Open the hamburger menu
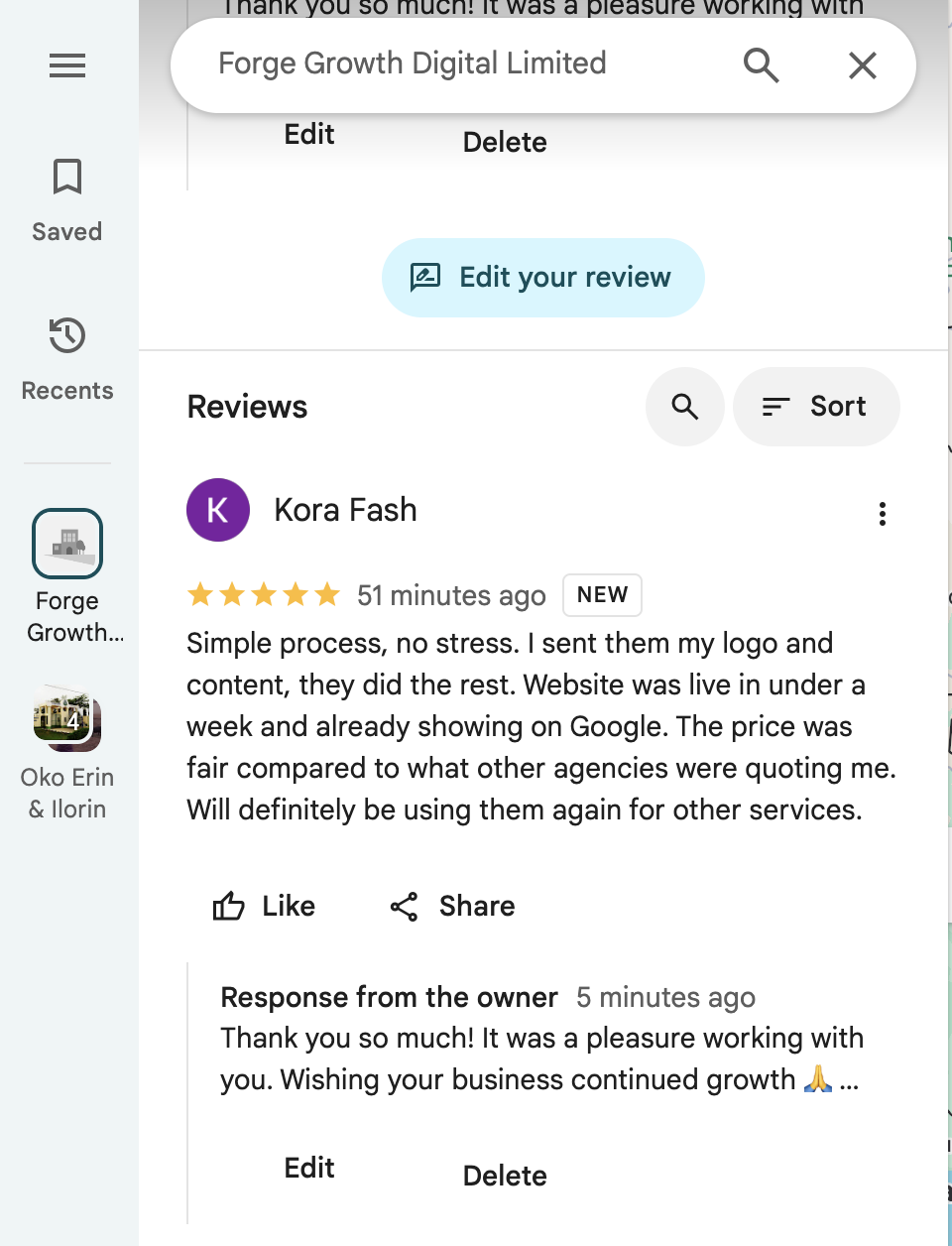 click(66, 65)
